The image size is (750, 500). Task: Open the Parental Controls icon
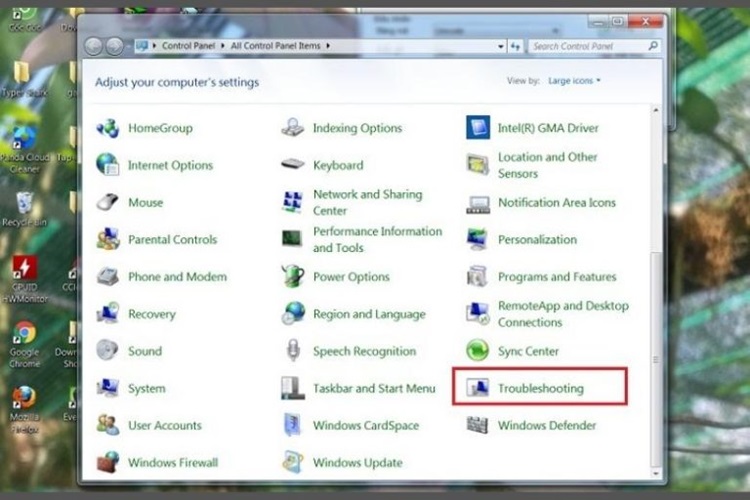click(x=108, y=239)
